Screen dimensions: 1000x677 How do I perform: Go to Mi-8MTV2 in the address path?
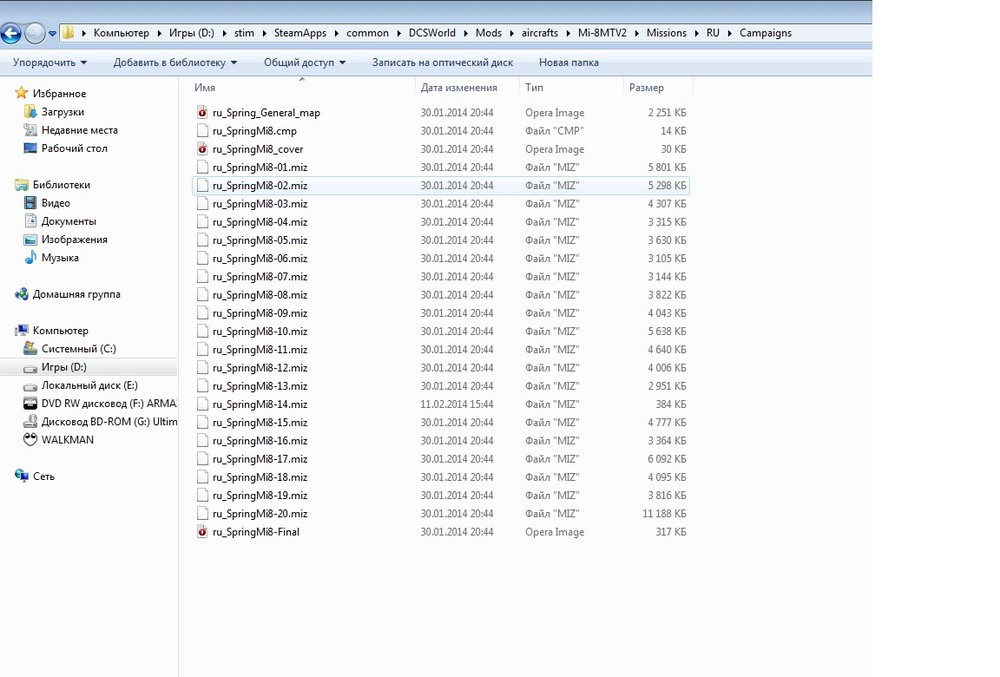[x=602, y=33]
